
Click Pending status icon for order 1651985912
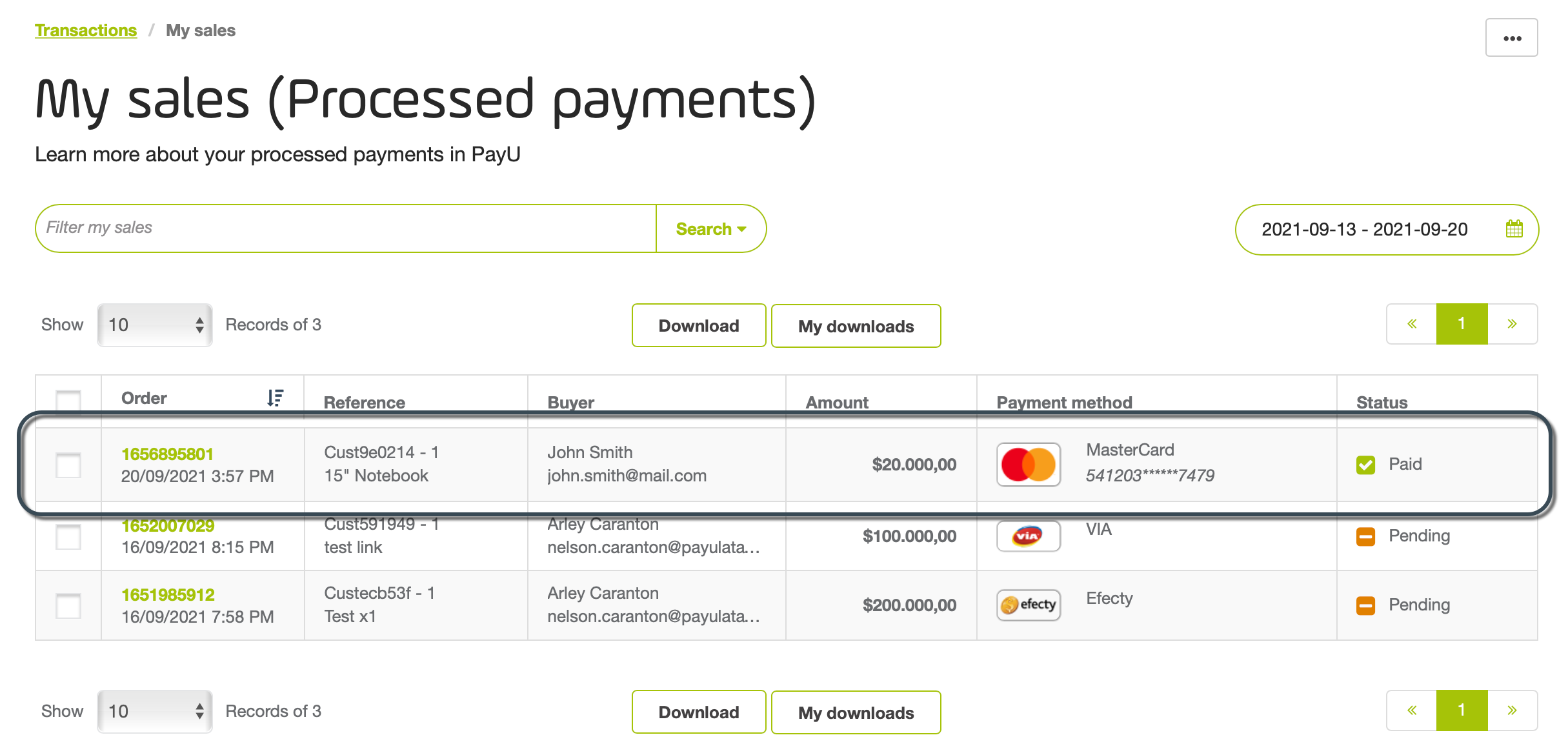coord(1365,605)
